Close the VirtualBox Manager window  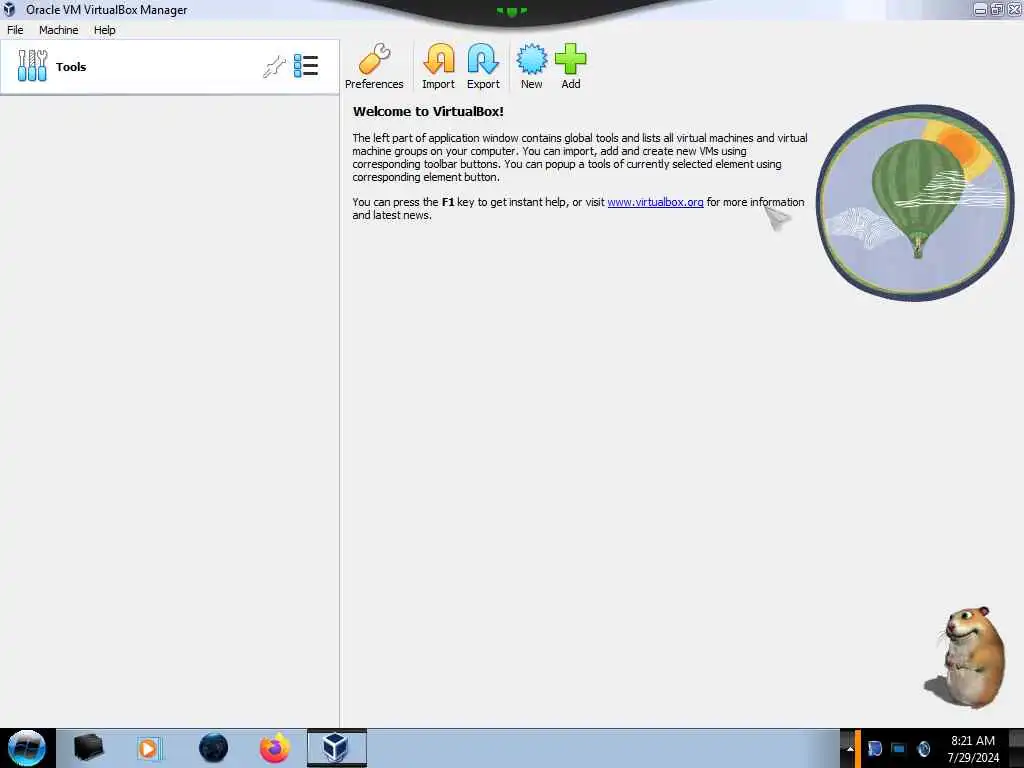pyautogui.click(x=1014, y=9)
